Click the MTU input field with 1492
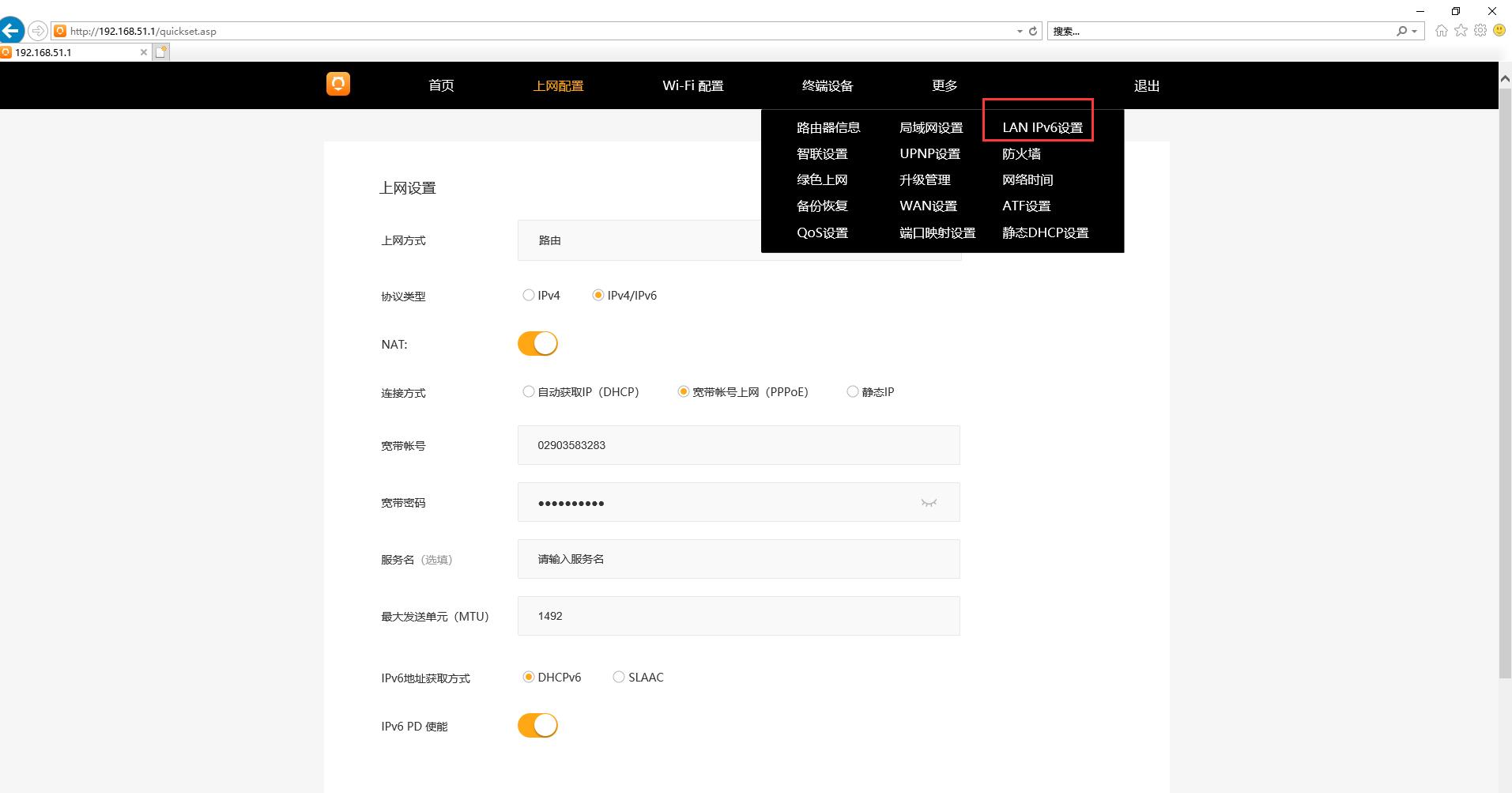This screenshot has width=1512, height=793. click(739, 616)
